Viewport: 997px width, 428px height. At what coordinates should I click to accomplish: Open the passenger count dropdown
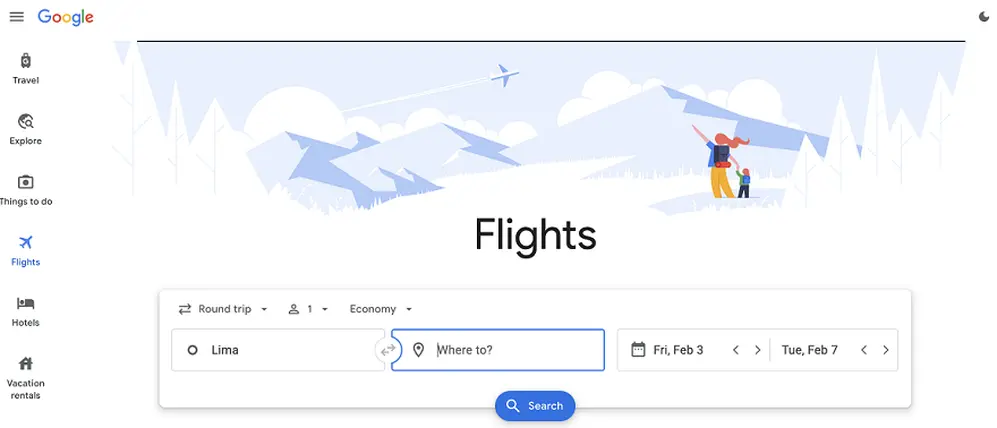(x=308, y=309)
